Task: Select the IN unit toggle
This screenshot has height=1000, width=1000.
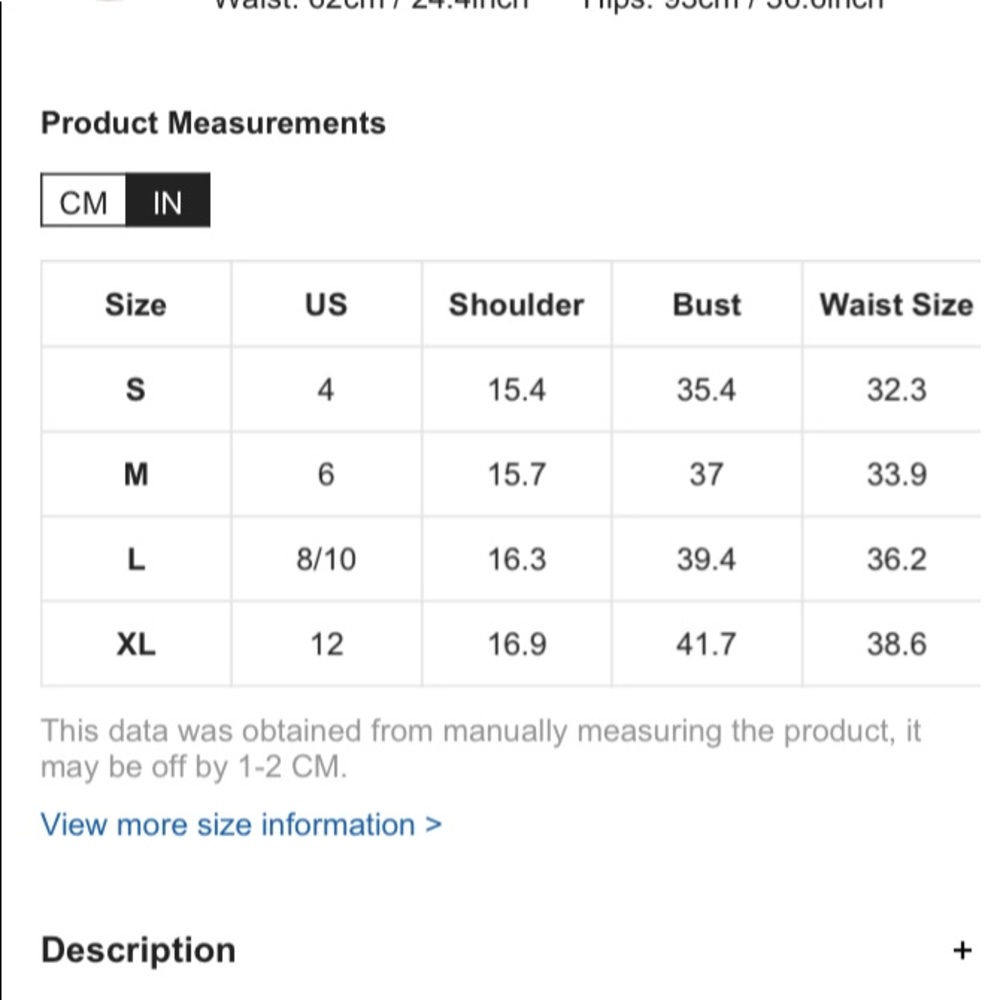Action: [x=167, y=203]
